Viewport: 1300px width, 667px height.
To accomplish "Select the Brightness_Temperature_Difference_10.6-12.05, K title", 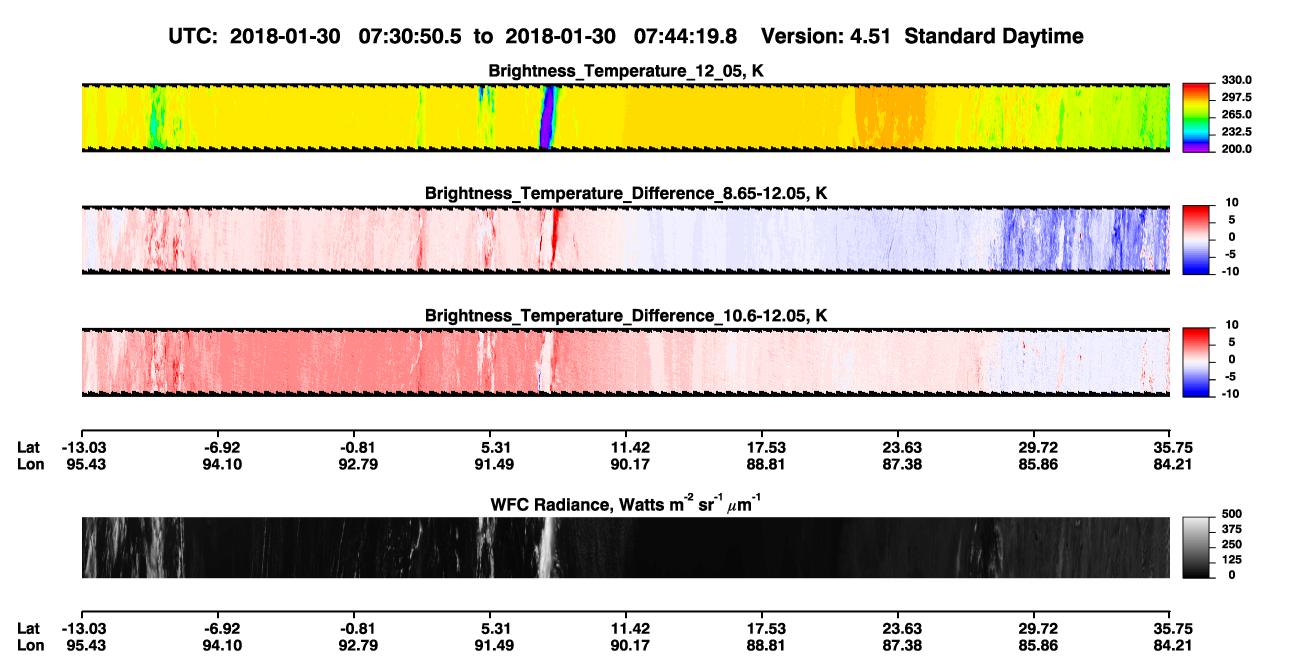I will (626, 316).
